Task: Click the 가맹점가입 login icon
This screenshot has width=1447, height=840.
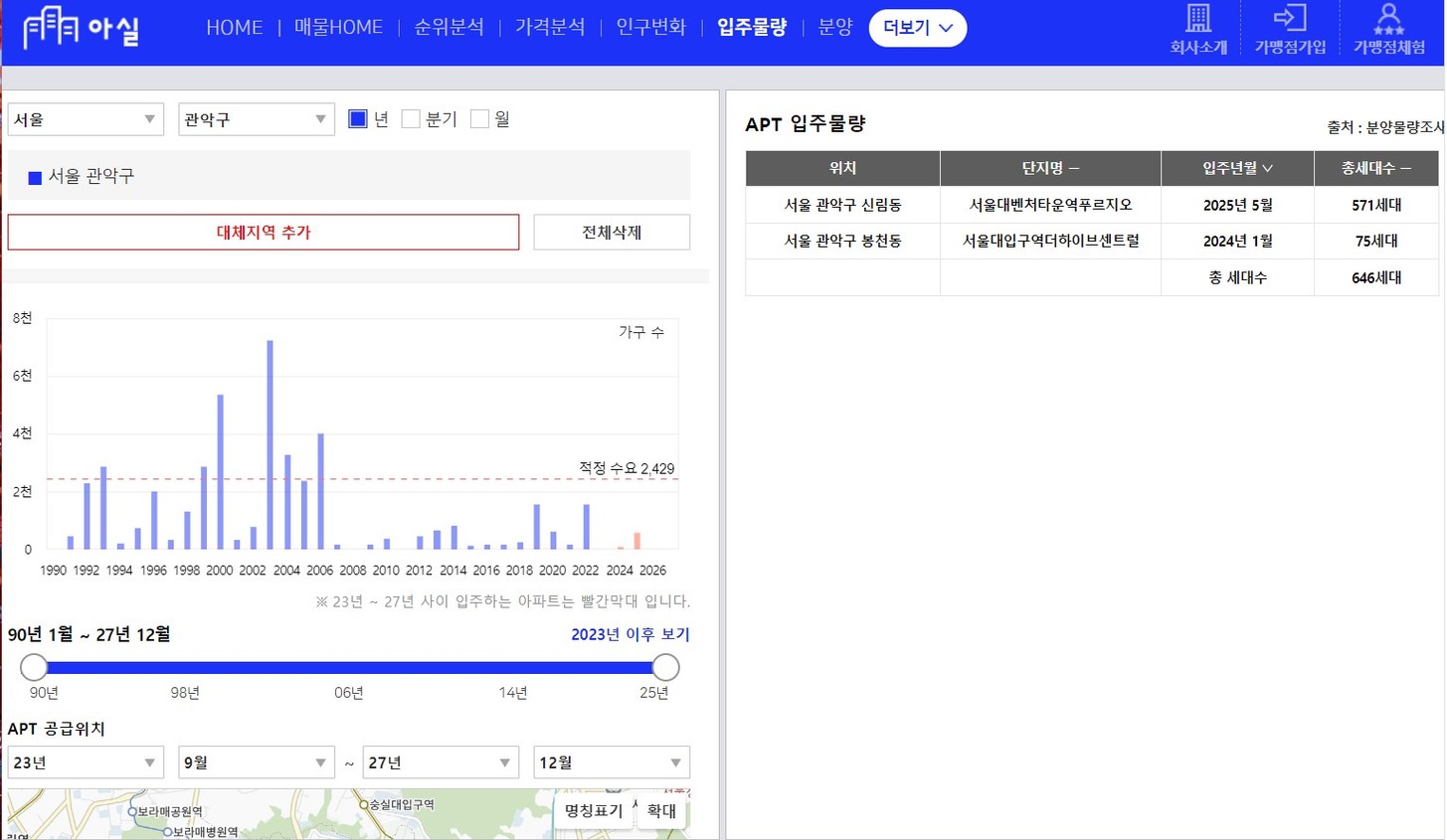Action: coord(1289,18)
